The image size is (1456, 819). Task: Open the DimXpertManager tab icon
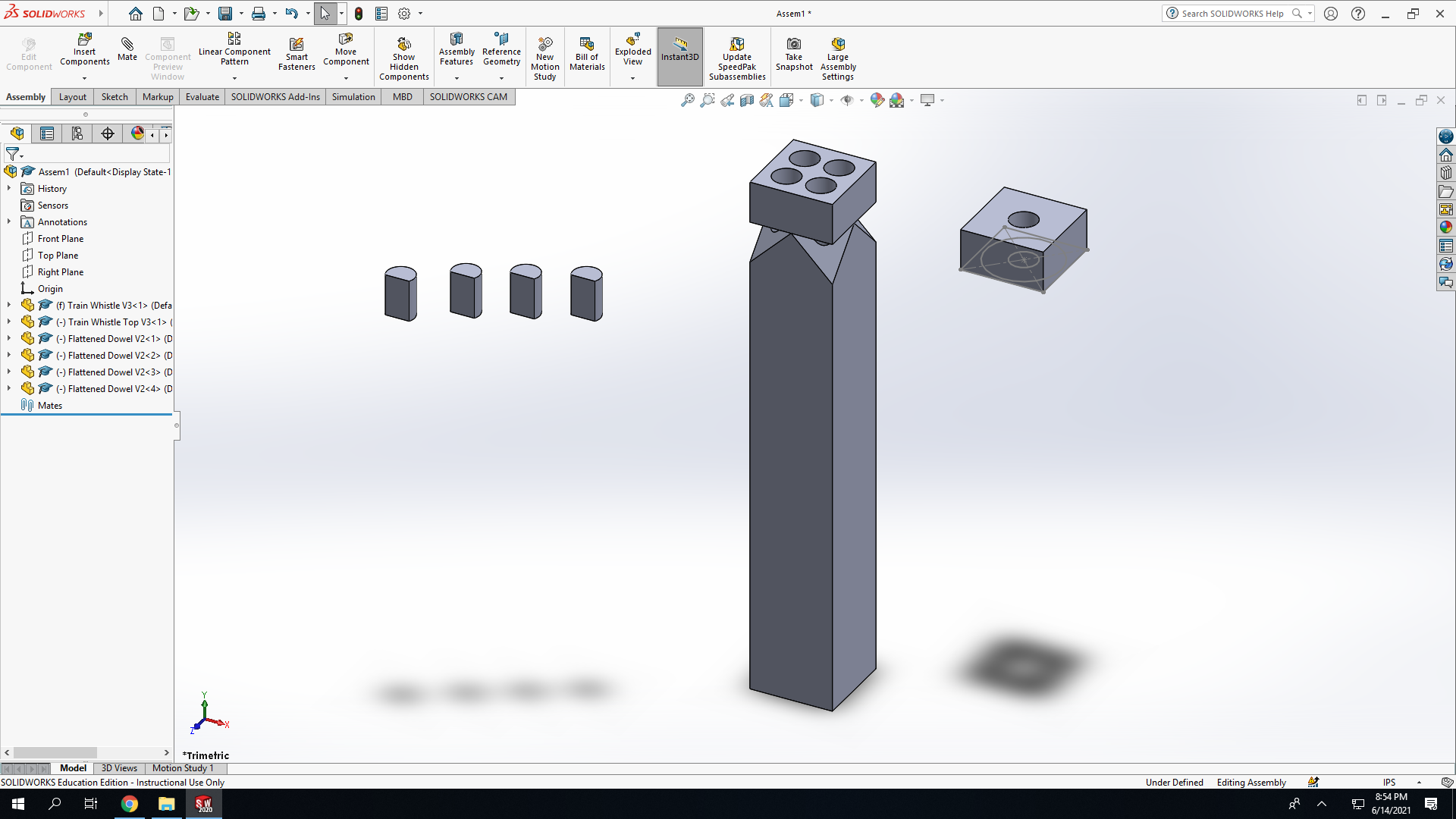[x=108, y=133]
